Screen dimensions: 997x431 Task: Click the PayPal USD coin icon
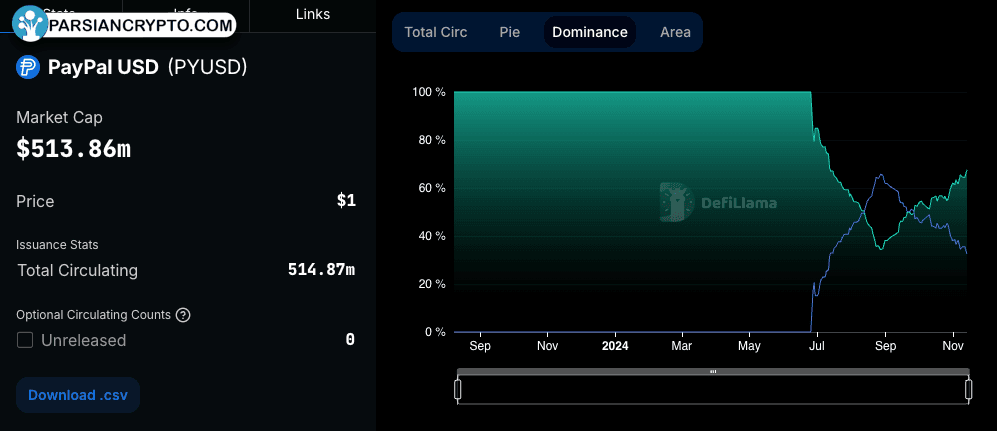point(28,67)
